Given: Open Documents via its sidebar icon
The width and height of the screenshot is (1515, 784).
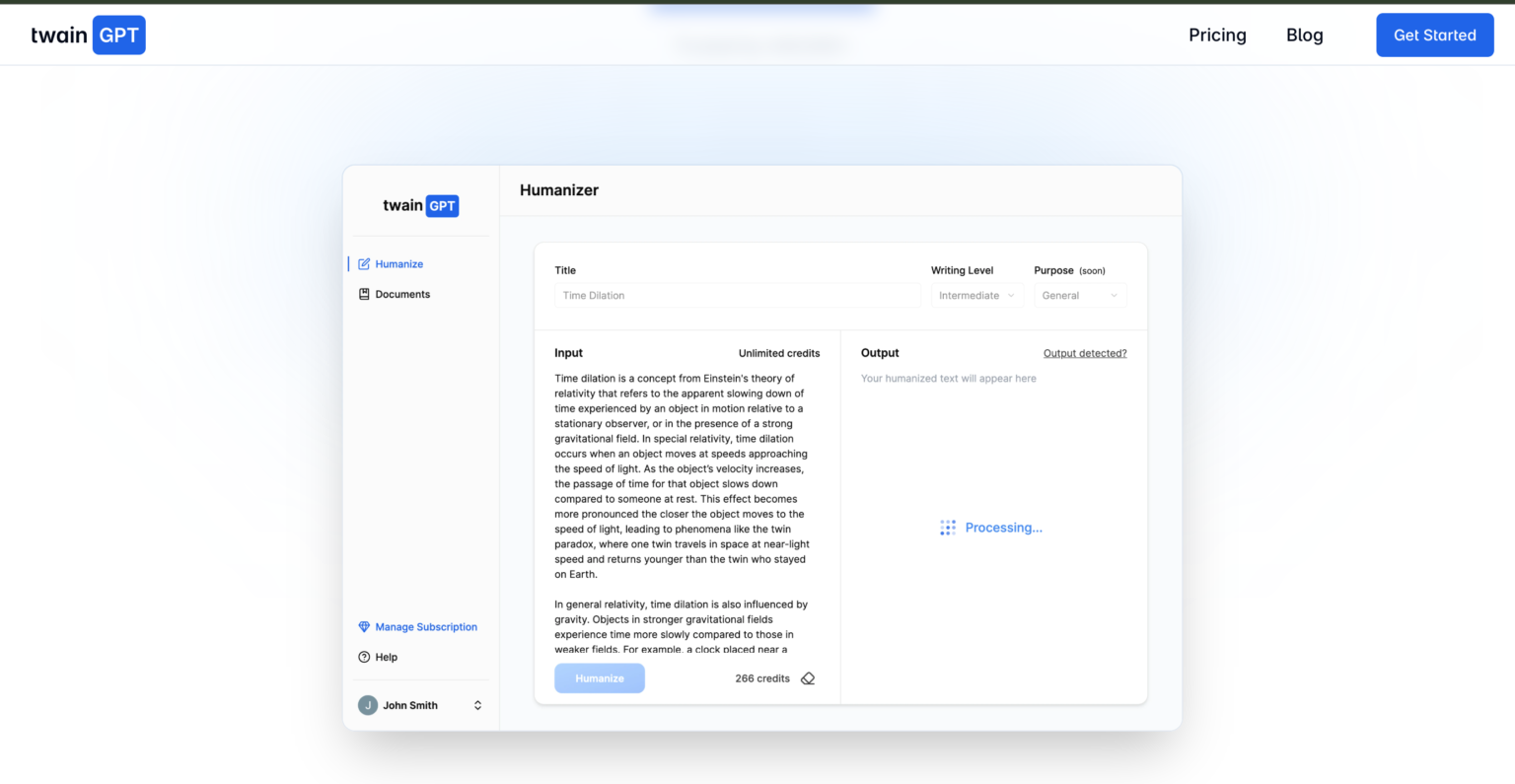Looking at the screenshot, I should click(364, 293).
